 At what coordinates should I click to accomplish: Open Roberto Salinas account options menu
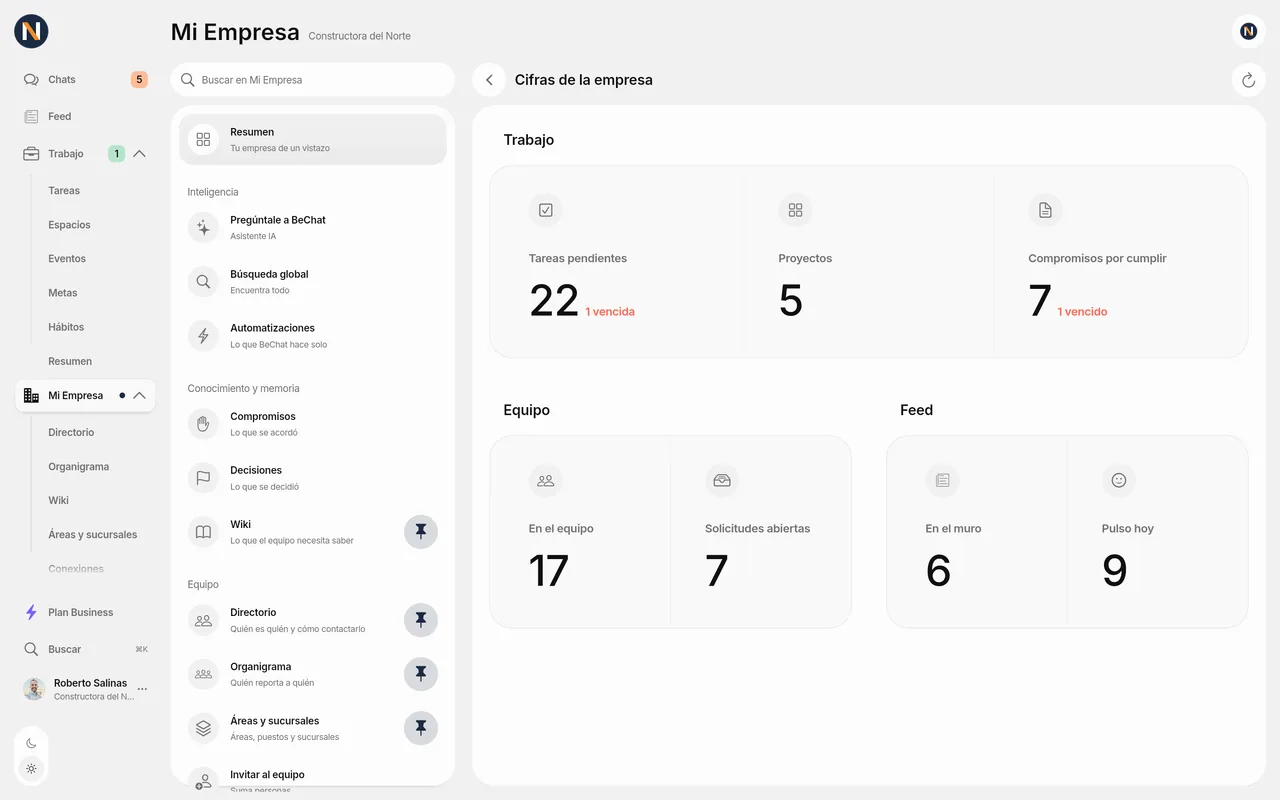tap(142, 689)
